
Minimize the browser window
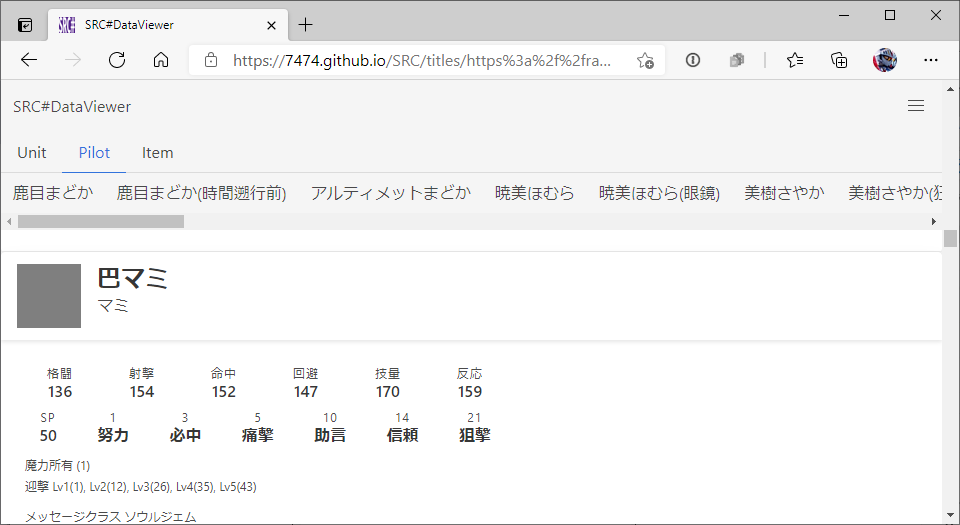pyautogui.click(x=844, y=15)
